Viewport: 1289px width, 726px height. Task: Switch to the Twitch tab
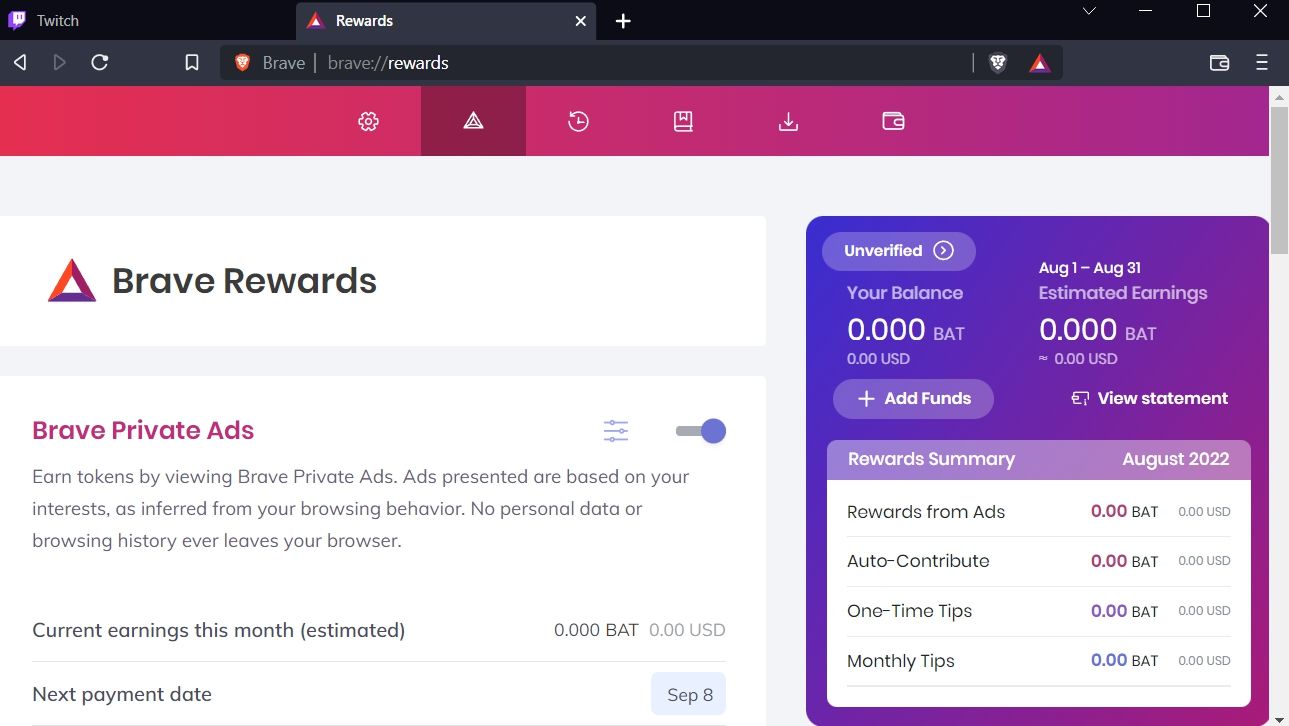click(x=148, y=21)
